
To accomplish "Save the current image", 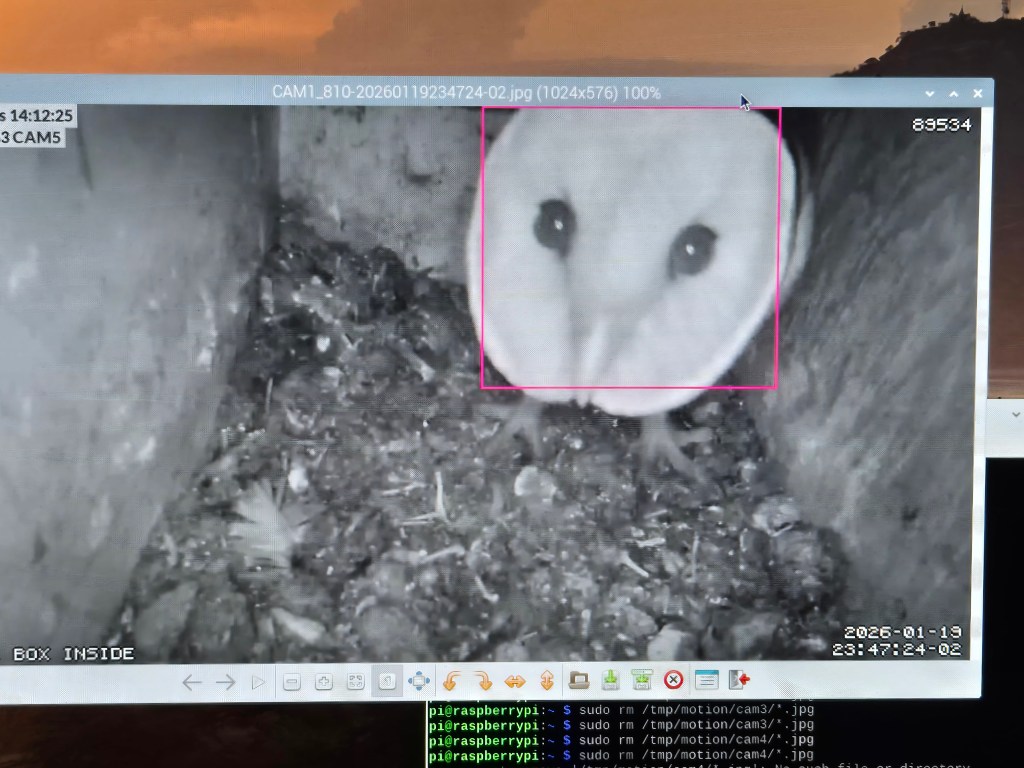I will [x=610, y=681].
